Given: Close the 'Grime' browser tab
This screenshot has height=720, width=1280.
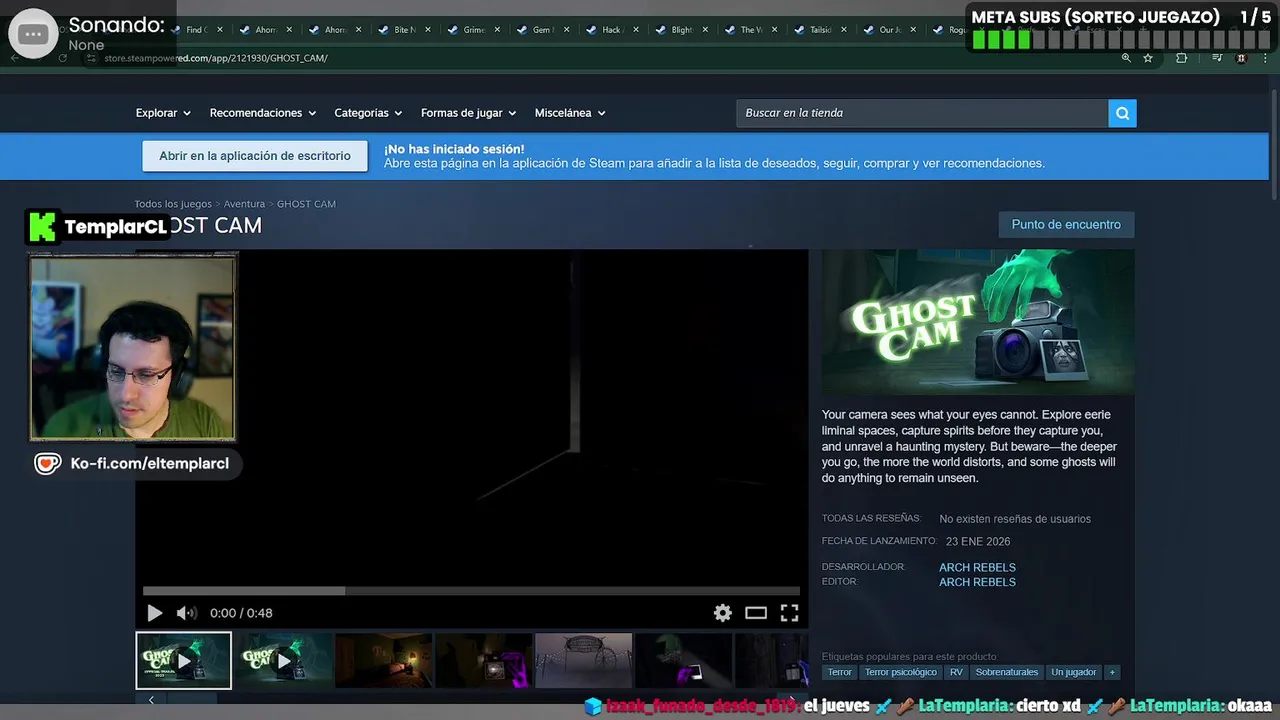Looking at the screenshot, I should tap(497, 30).
